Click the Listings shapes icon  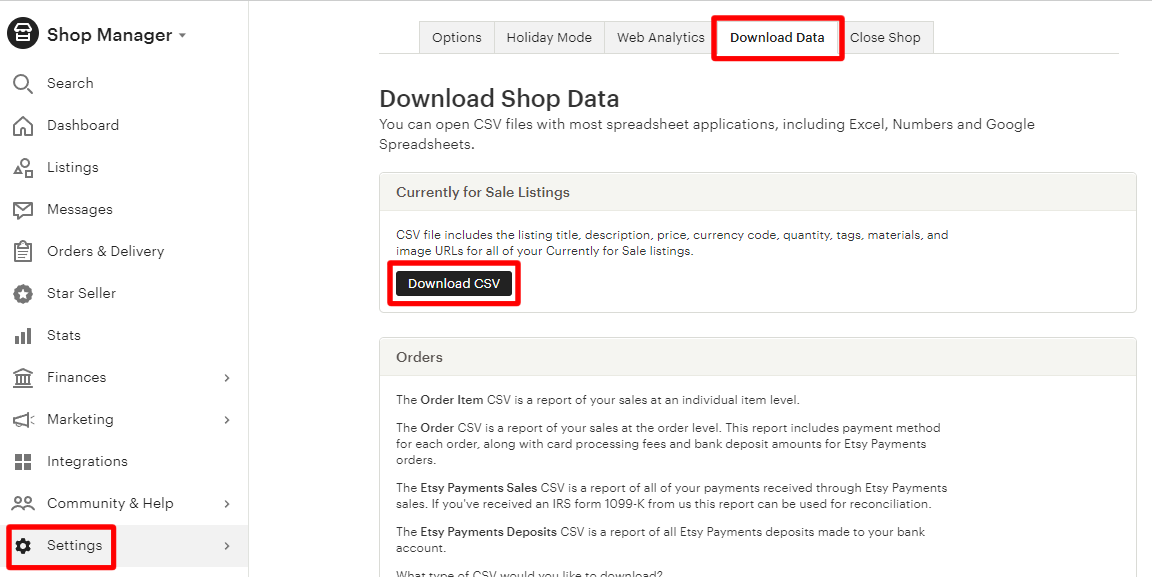[x=23, y=168]
